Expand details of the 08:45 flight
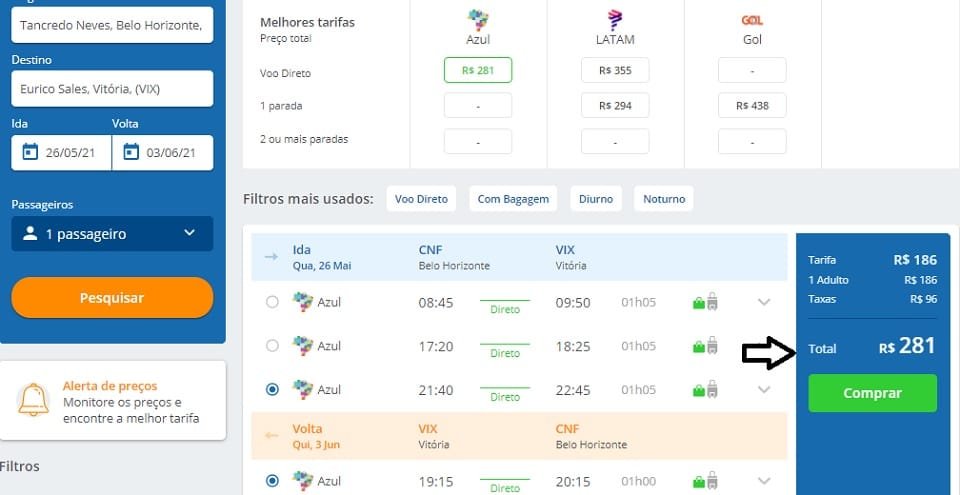This screenshot has width=960, height=495. coord(763,302)
